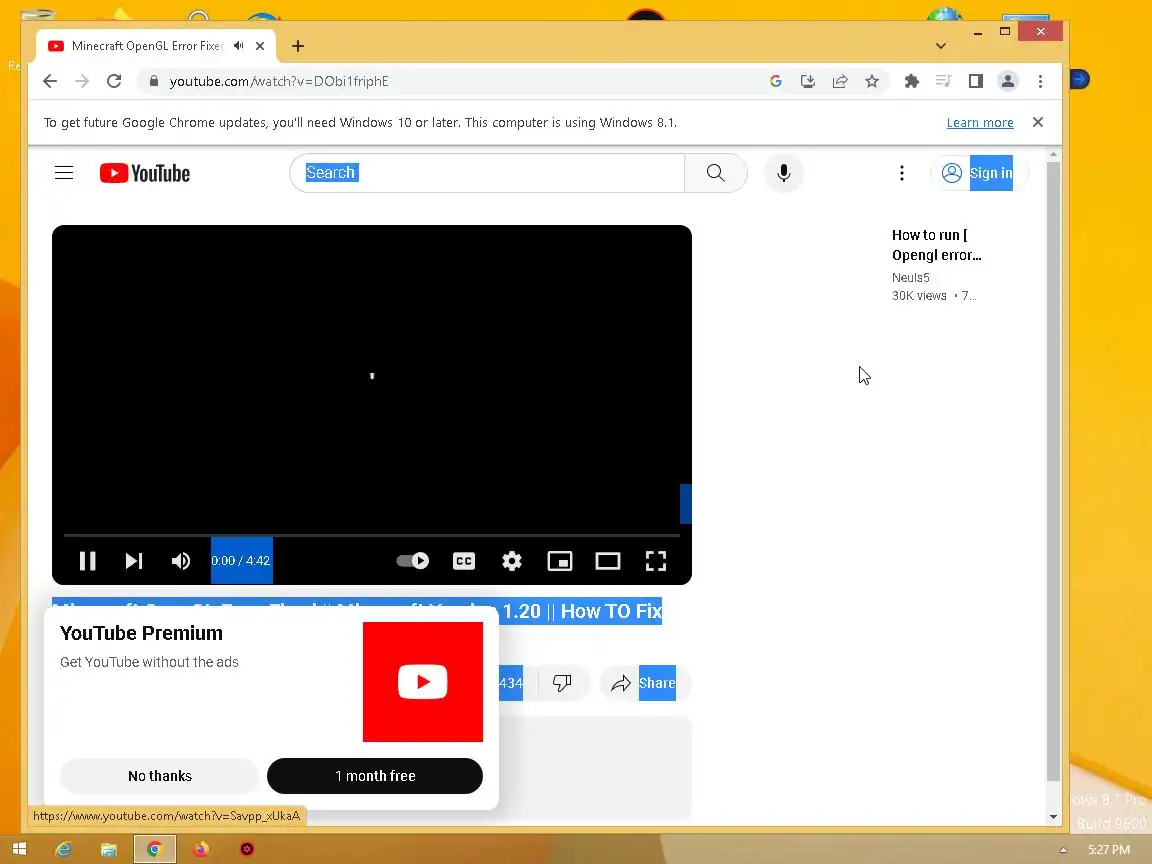Show hidden system tray icons
Image resolution: width=1152 pixels, height=864 pixels.
pyautogui.click(x=1062, y=850)
